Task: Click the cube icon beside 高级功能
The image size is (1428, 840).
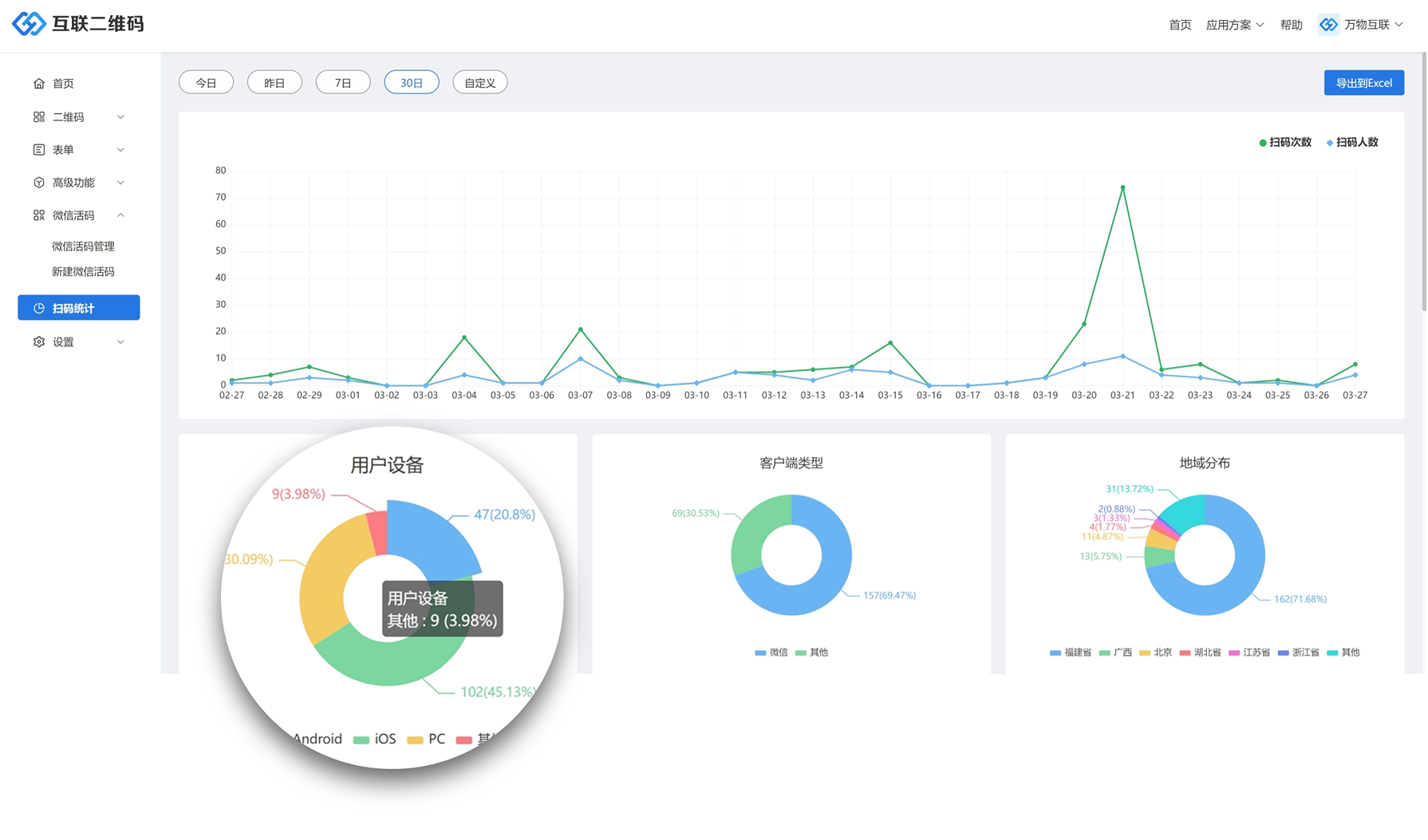Action: point(39,183)
